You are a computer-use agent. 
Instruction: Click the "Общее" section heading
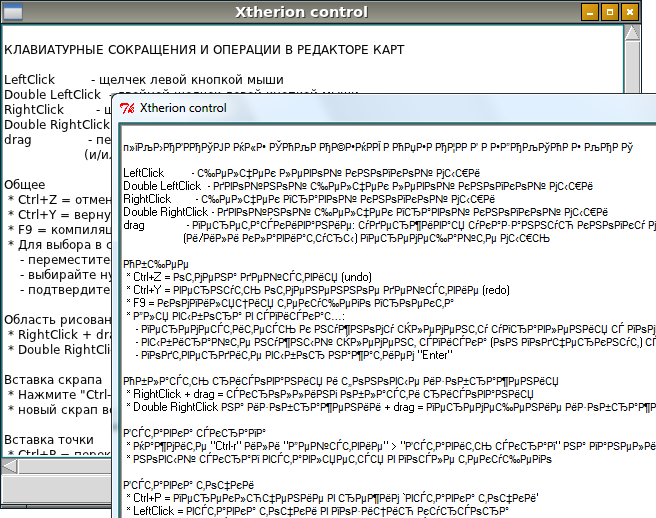point(25,185)
